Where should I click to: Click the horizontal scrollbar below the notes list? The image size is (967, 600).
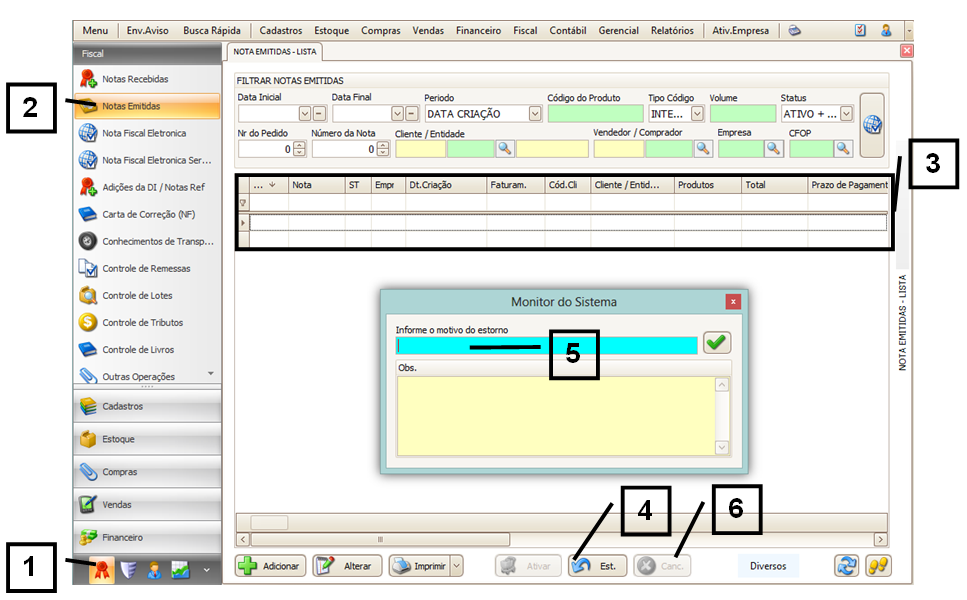(x=560, y=522)
